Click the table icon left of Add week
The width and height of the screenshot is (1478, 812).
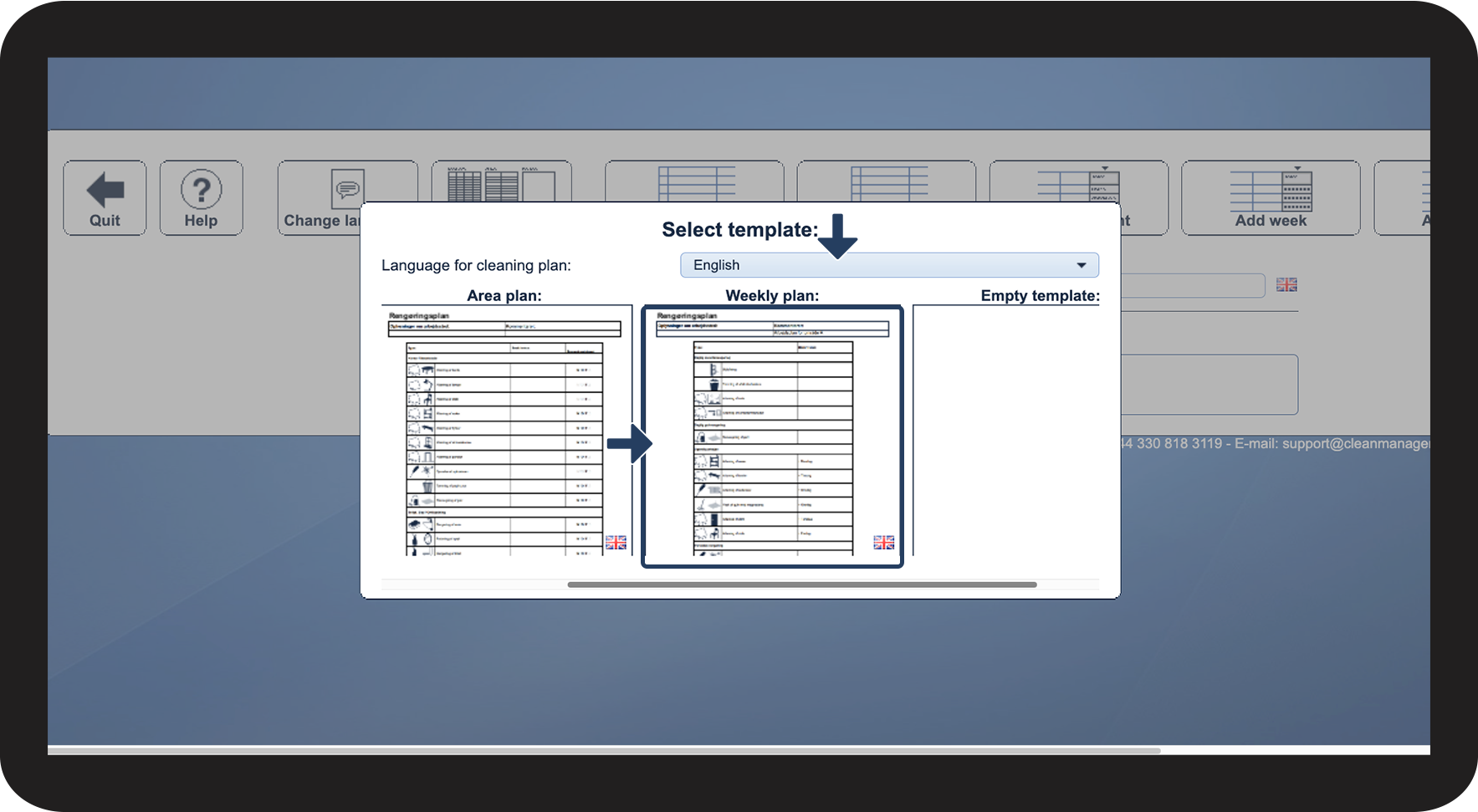point(1078,182)
